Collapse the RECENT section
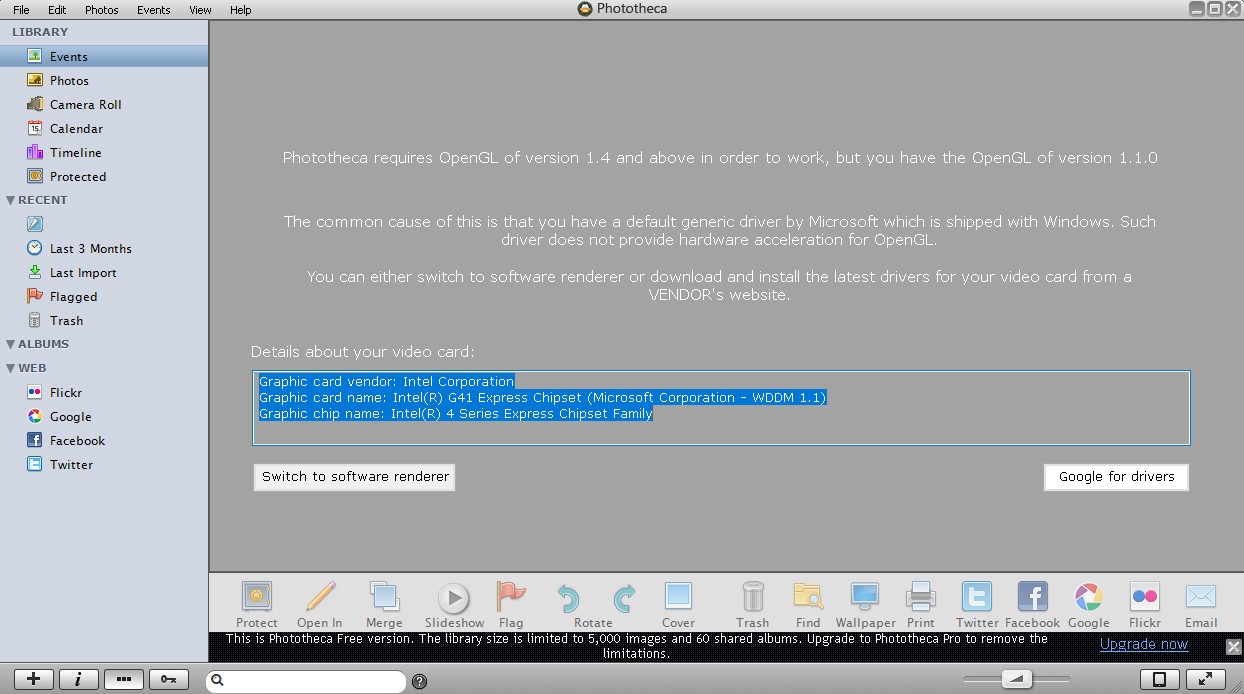Screen dimensions: 1244x694 coord(11,200)
